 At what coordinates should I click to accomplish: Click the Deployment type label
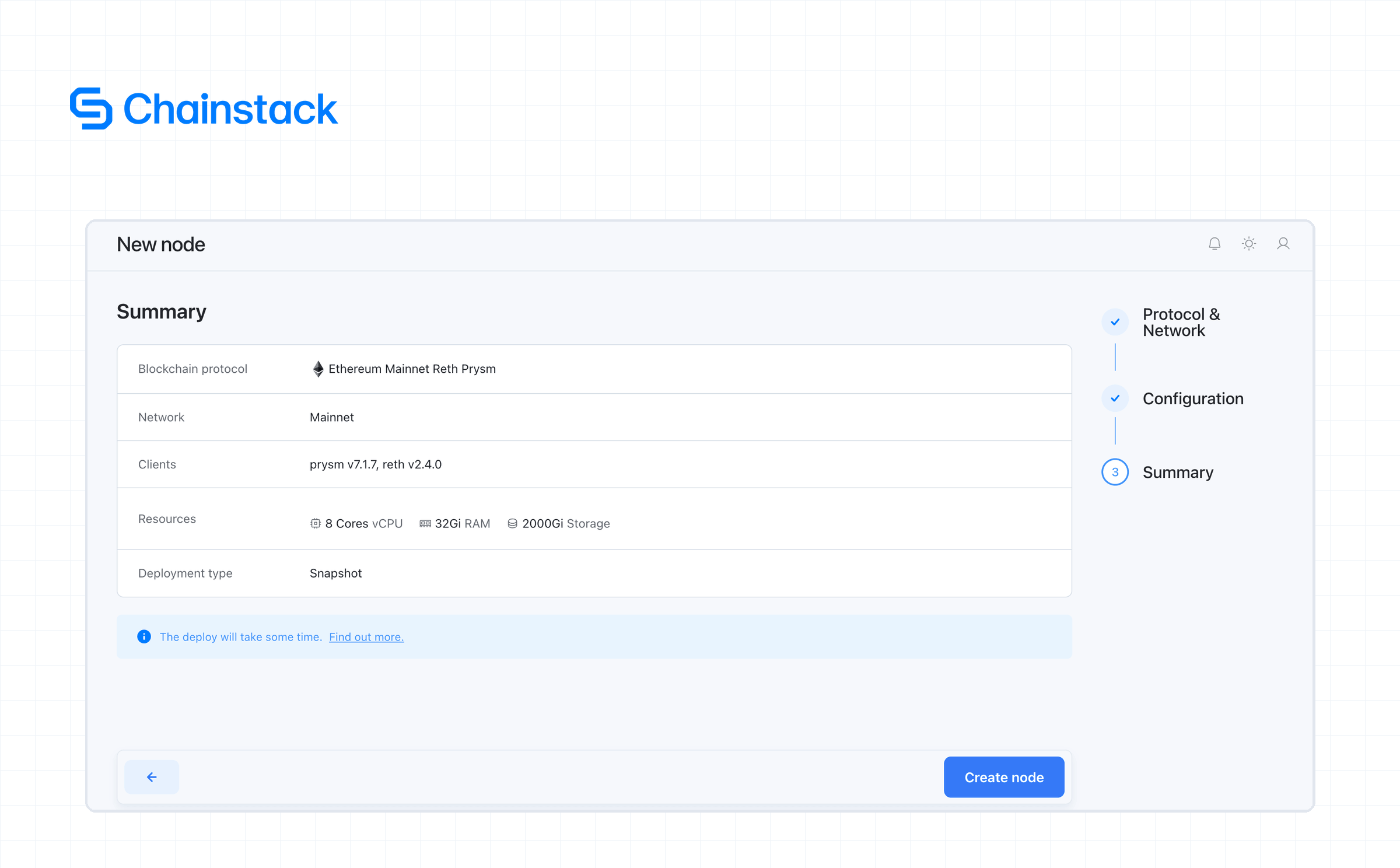185,573
